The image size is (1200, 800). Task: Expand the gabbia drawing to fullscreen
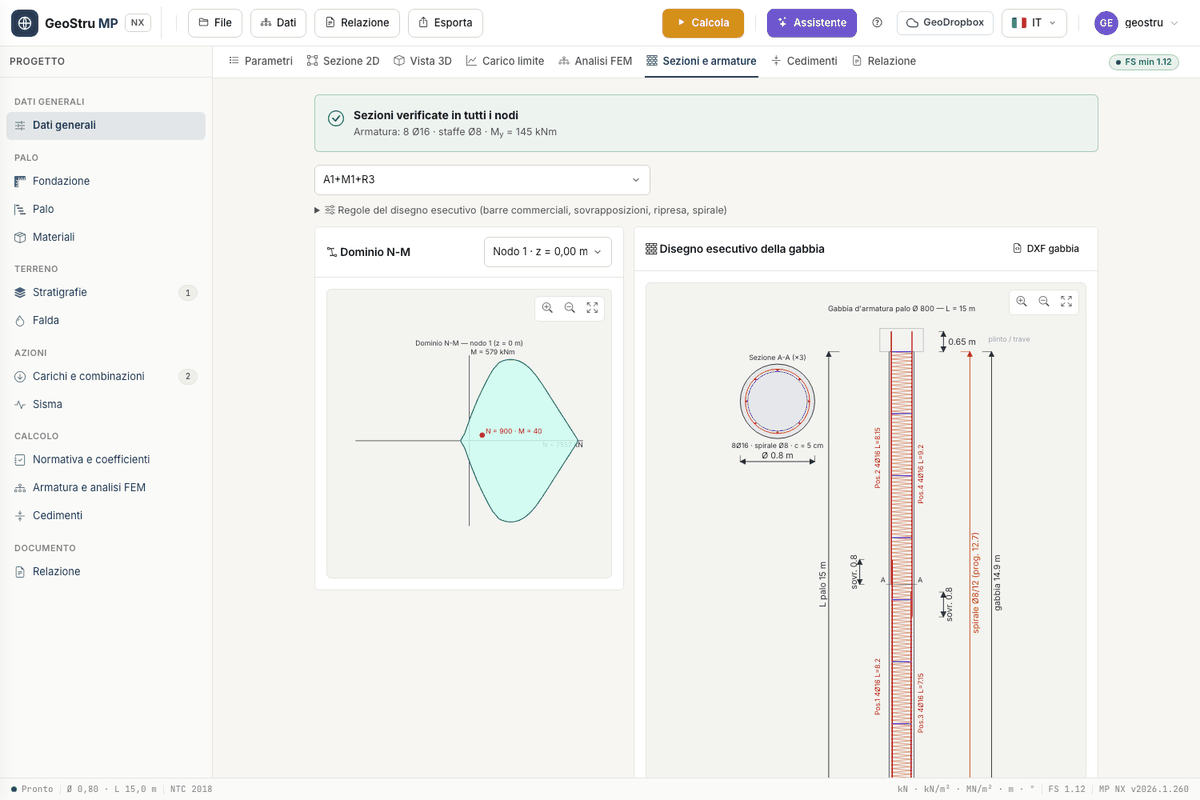(1067, 301)
